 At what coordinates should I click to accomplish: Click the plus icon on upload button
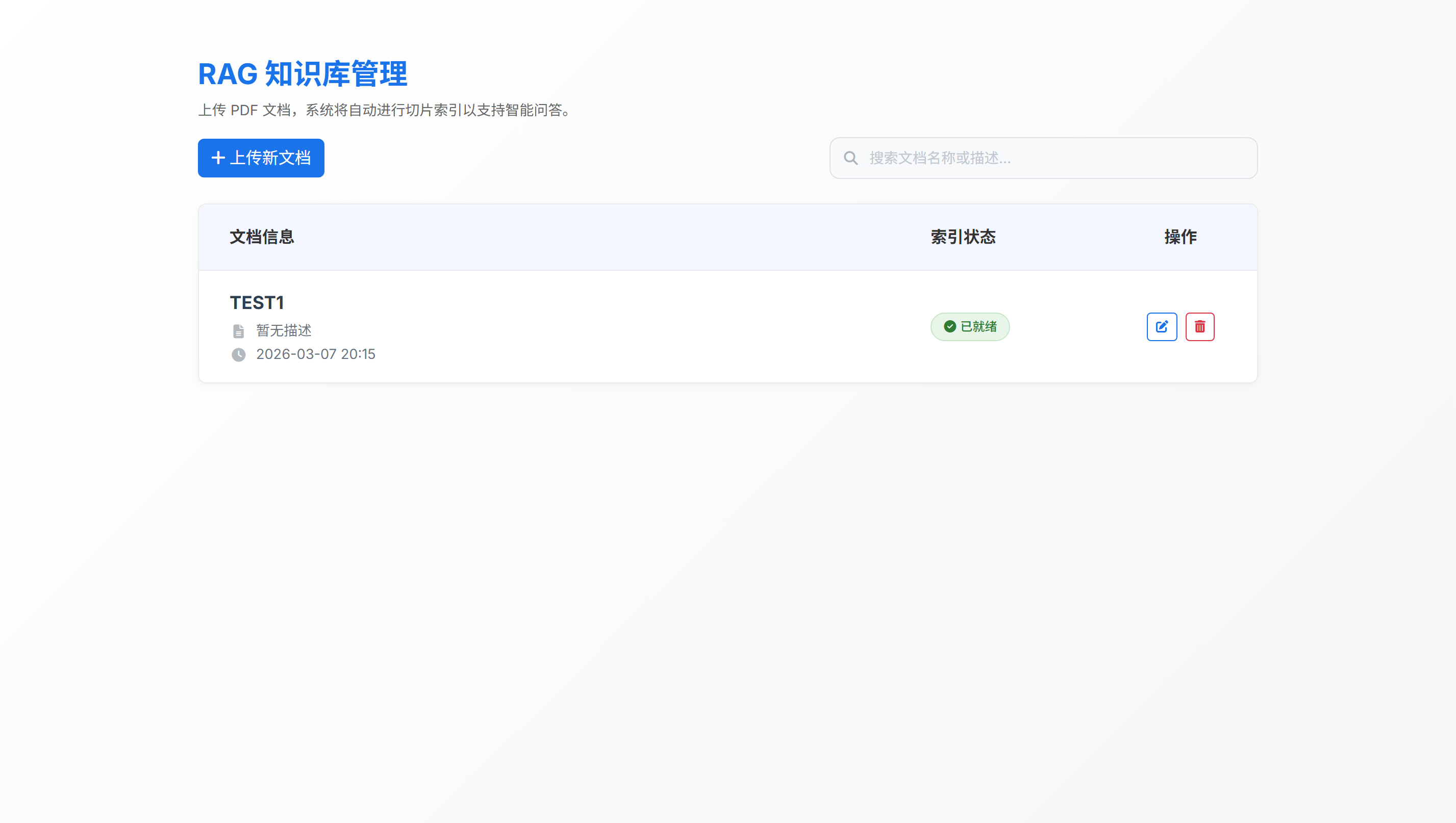[218, 158]
